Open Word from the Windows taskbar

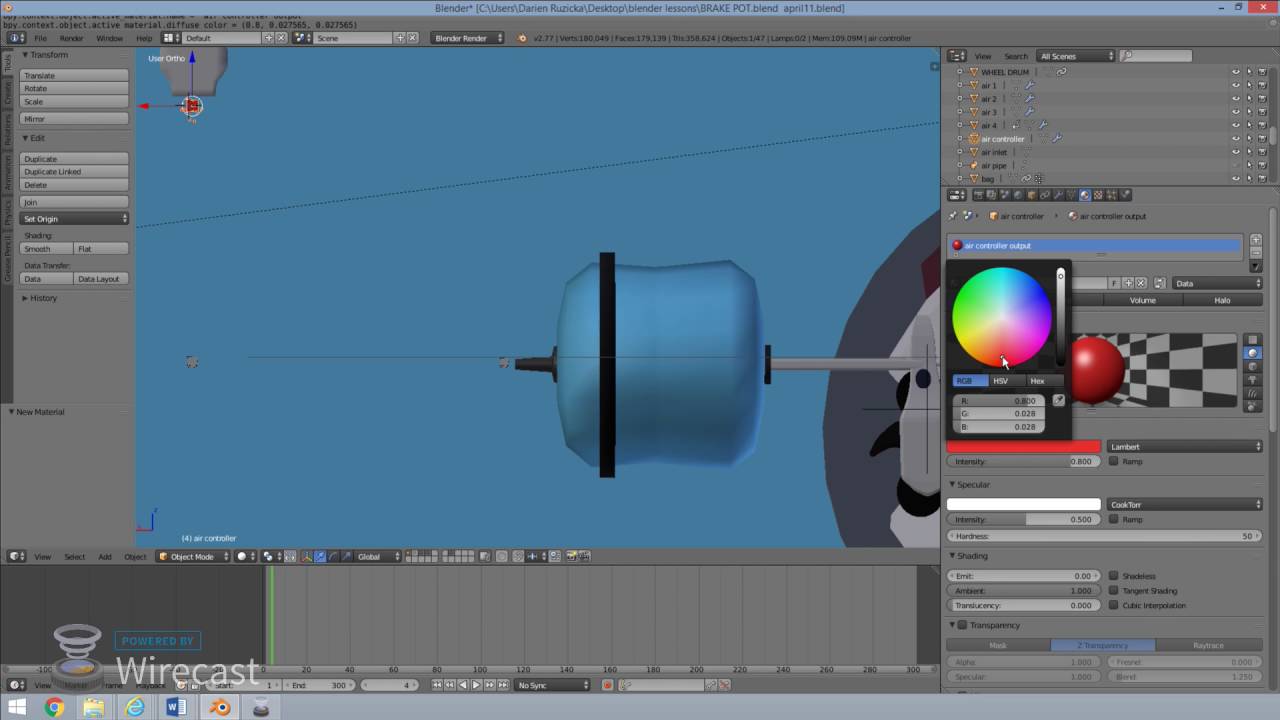177,707
